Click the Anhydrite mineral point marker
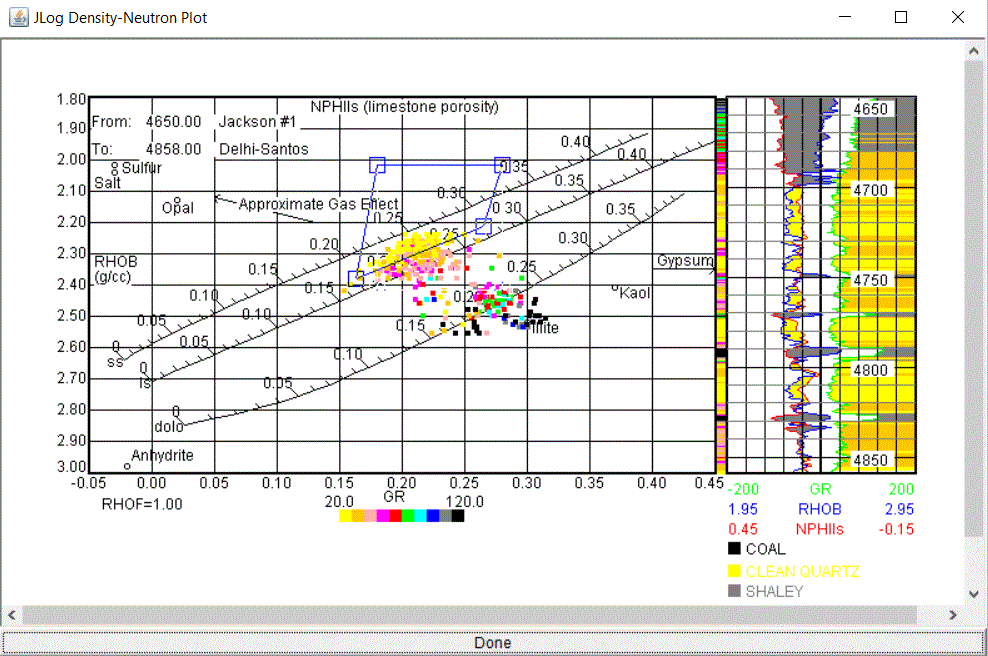The height and width of the screenshot is (656, 988). pyautogui.click(x=127, y=466)
